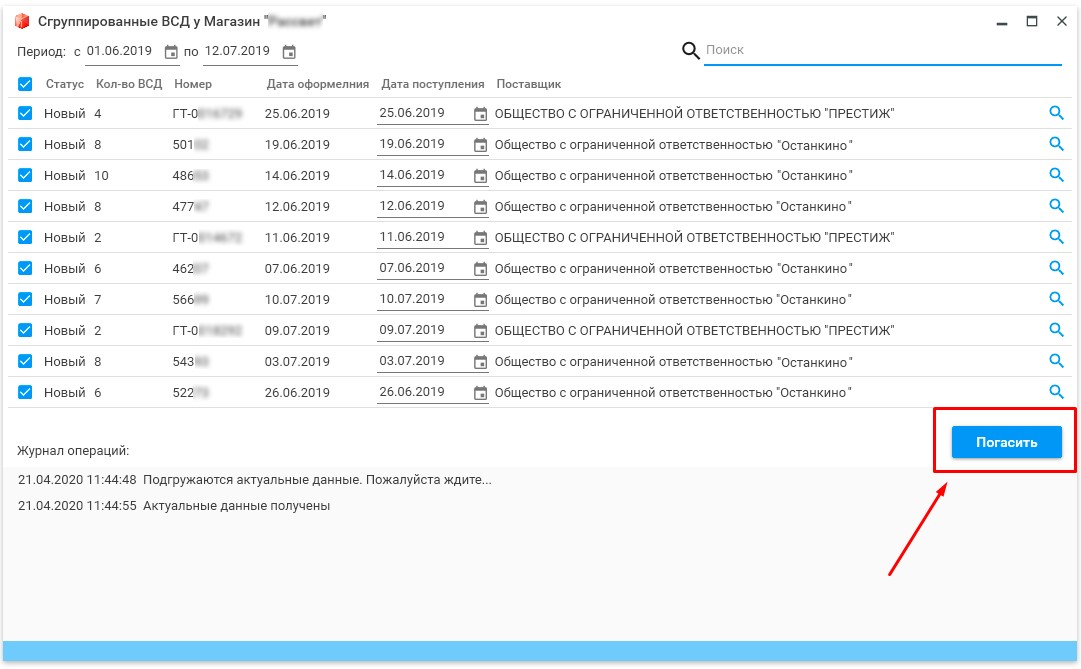Open receipt date calendar for 19.06.2019 row
Viewport: 1081px width, 669px height.
pyautogui.click(x=481, y=146)
